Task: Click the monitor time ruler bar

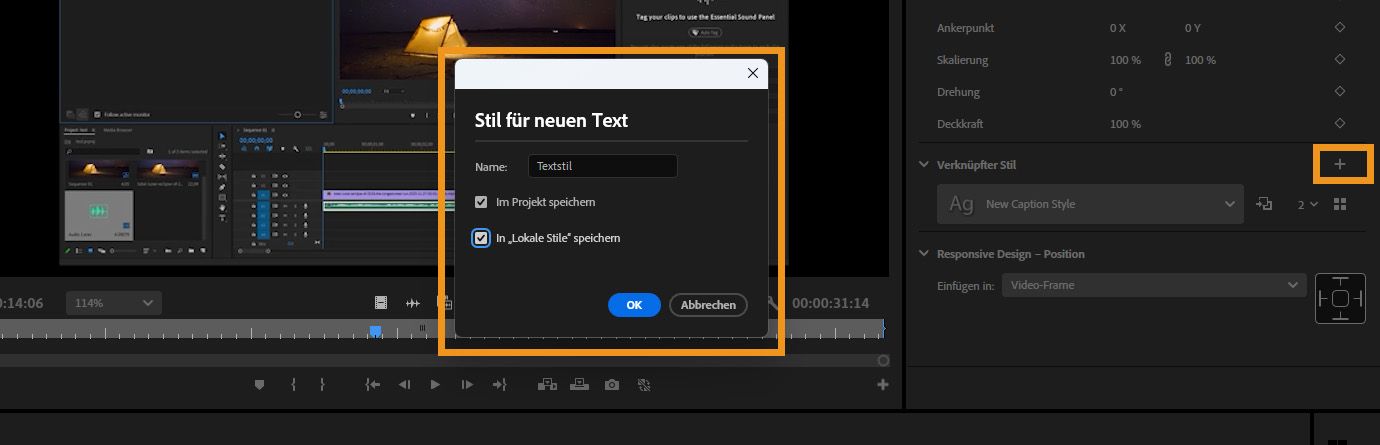Action: [x=442, y=331]
